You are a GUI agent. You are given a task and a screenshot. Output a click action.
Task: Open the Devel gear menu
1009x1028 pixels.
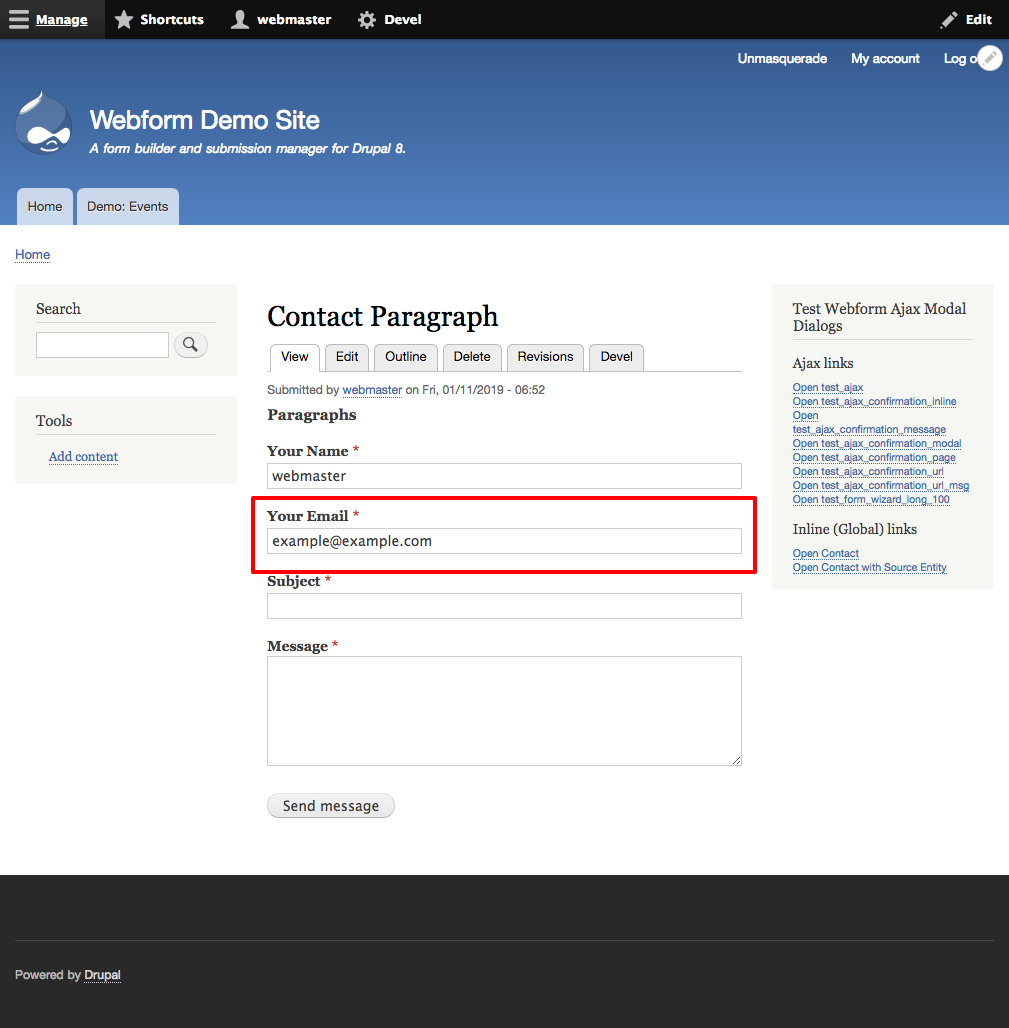point(367,19)
